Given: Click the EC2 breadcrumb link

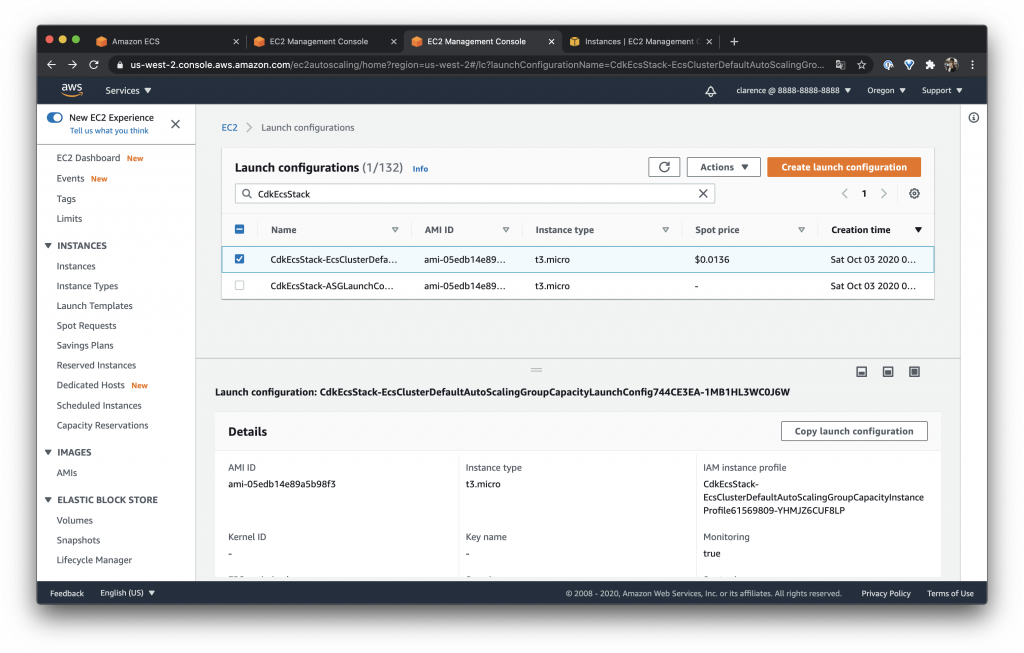Looking at the screenshot, I should (x=229, y=127).
